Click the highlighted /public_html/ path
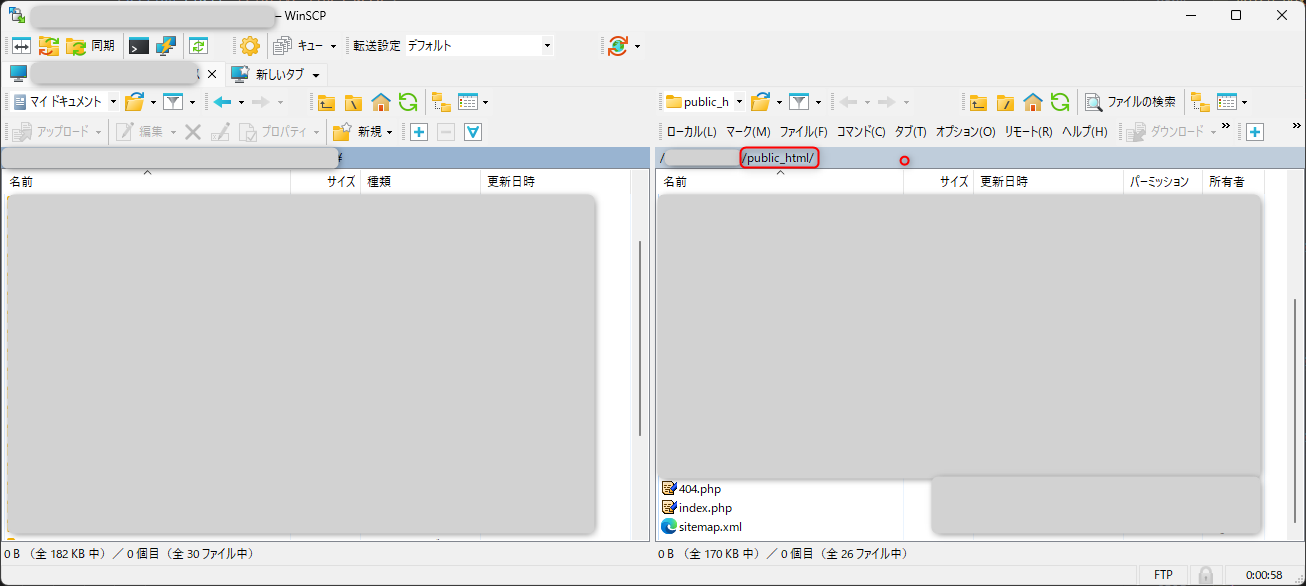The width and height of the screenshot is (1306, 586). point(779,158)
